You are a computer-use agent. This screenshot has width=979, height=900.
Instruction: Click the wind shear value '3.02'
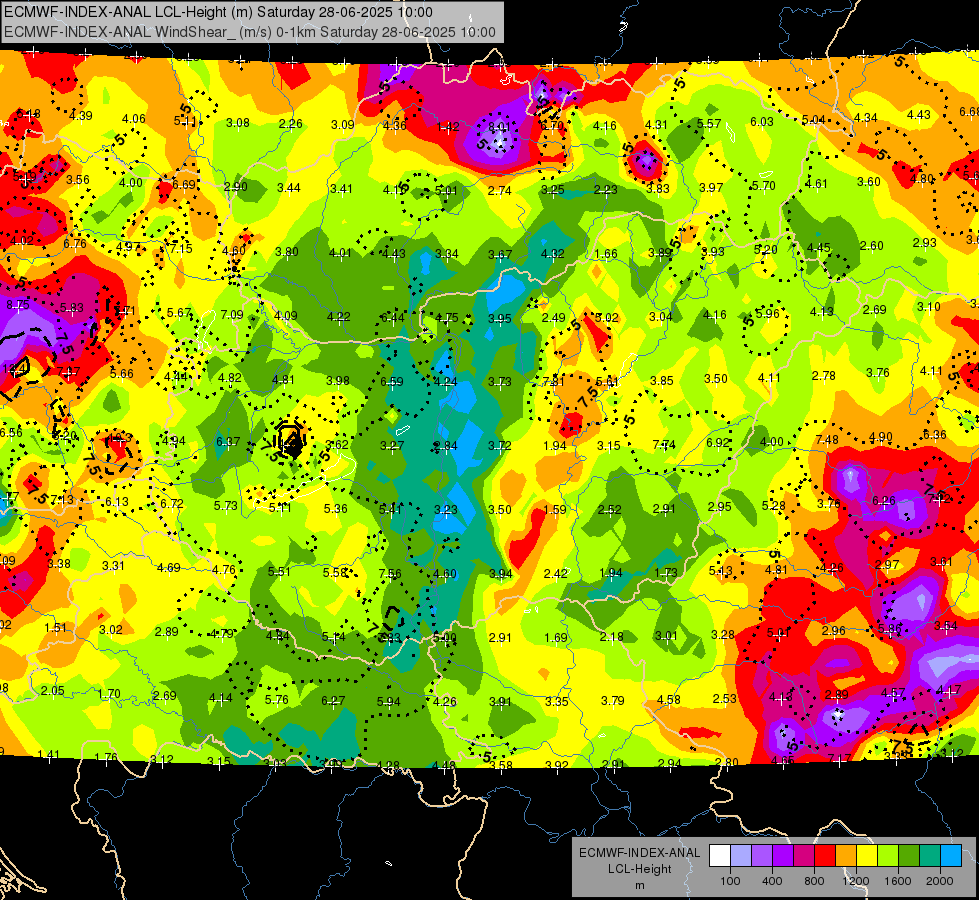(111, 630)
